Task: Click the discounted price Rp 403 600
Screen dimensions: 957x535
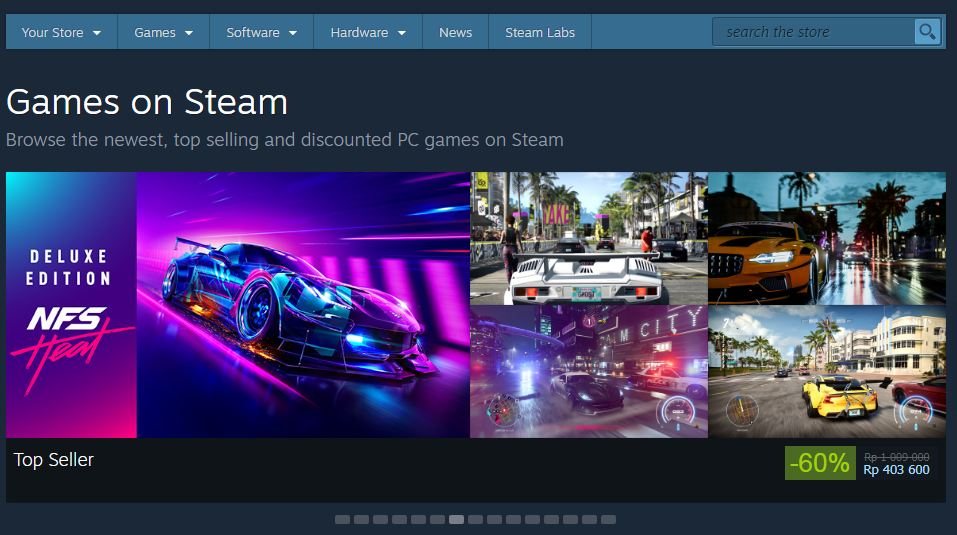Action: [896, 470]
